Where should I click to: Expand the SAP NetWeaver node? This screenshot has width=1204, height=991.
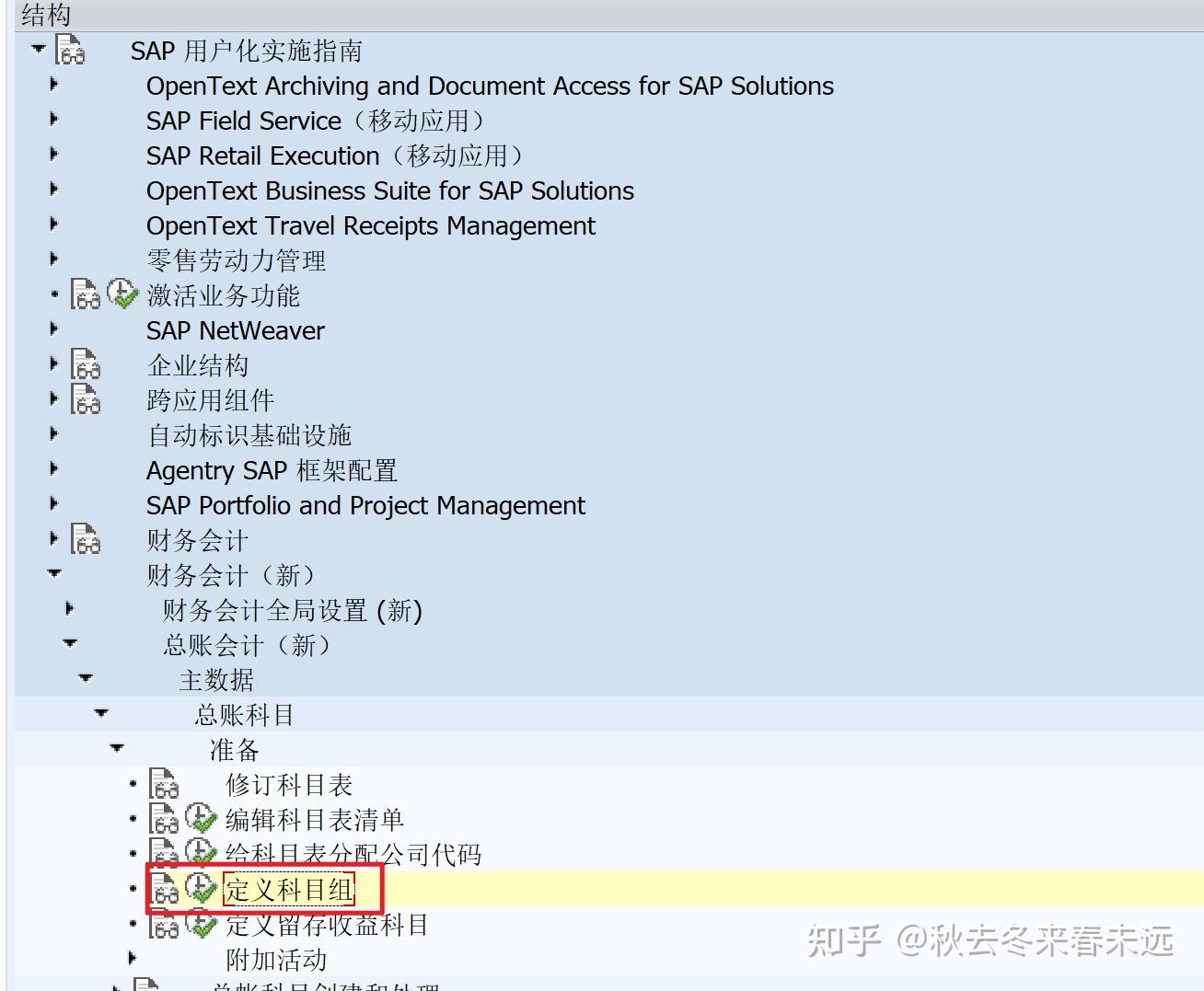click(52, 328)
